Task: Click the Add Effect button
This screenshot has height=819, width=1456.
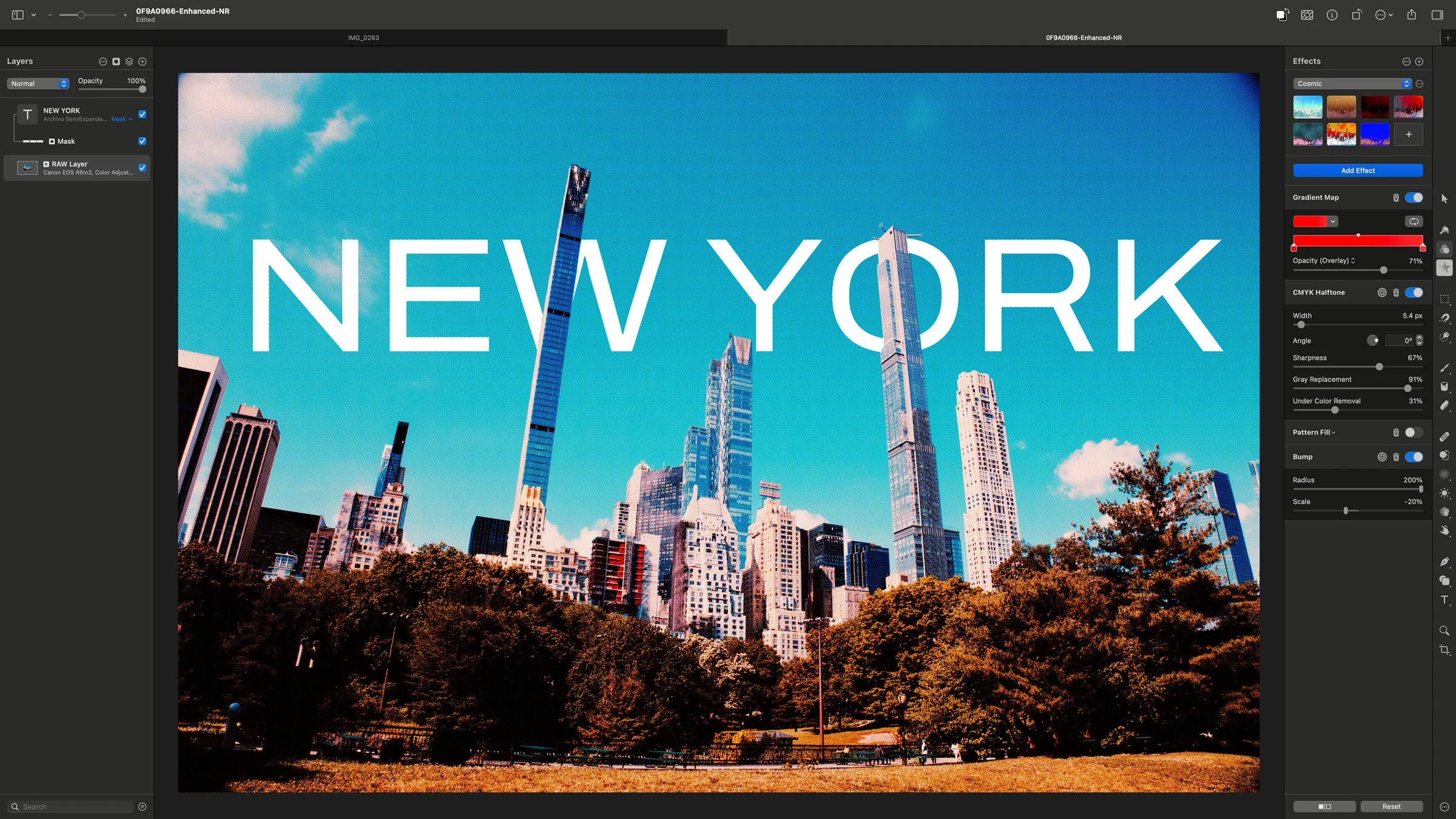Action: (x=1357, y=170)
